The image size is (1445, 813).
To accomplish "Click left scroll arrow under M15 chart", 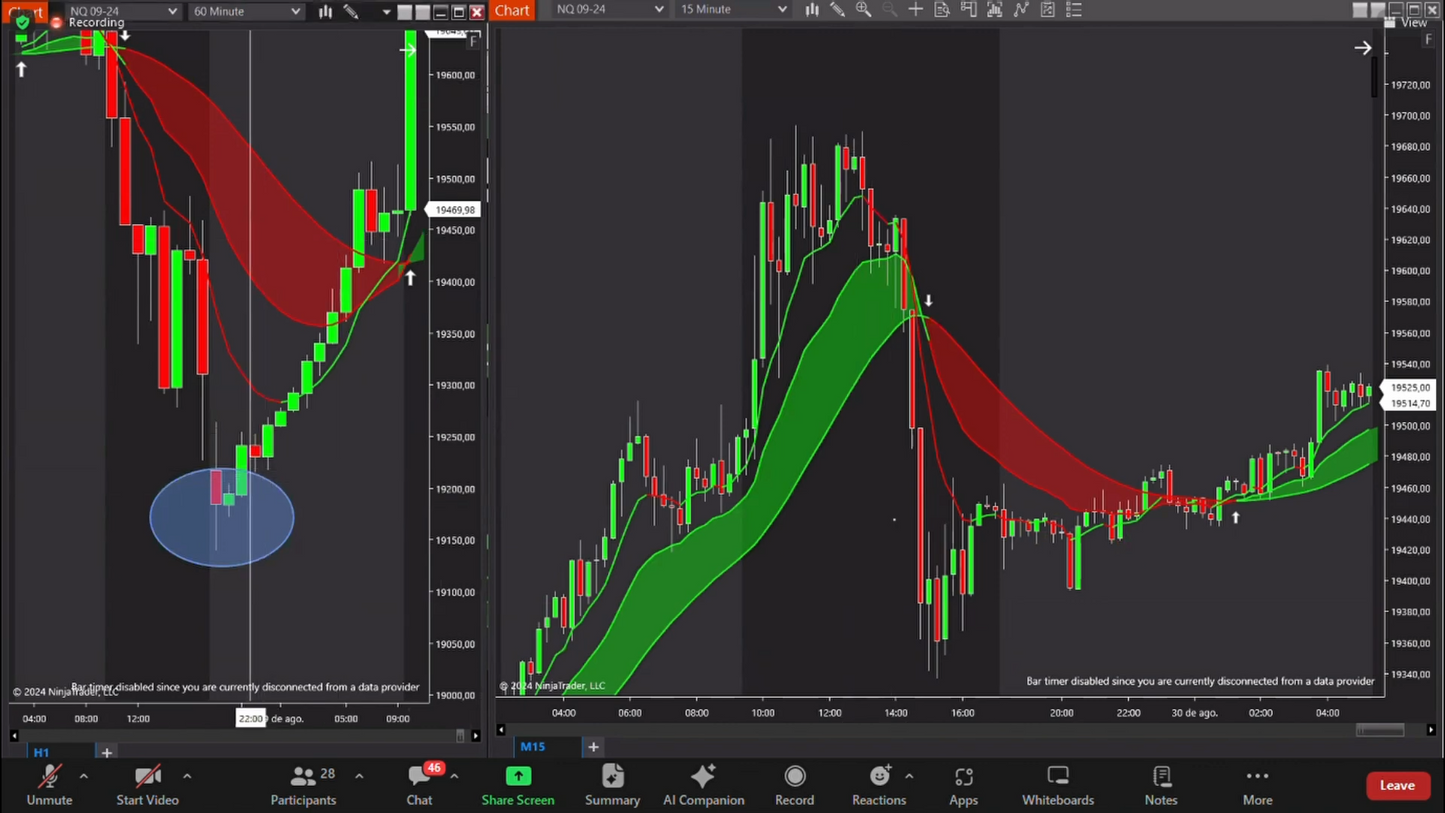I will point(501,730).
